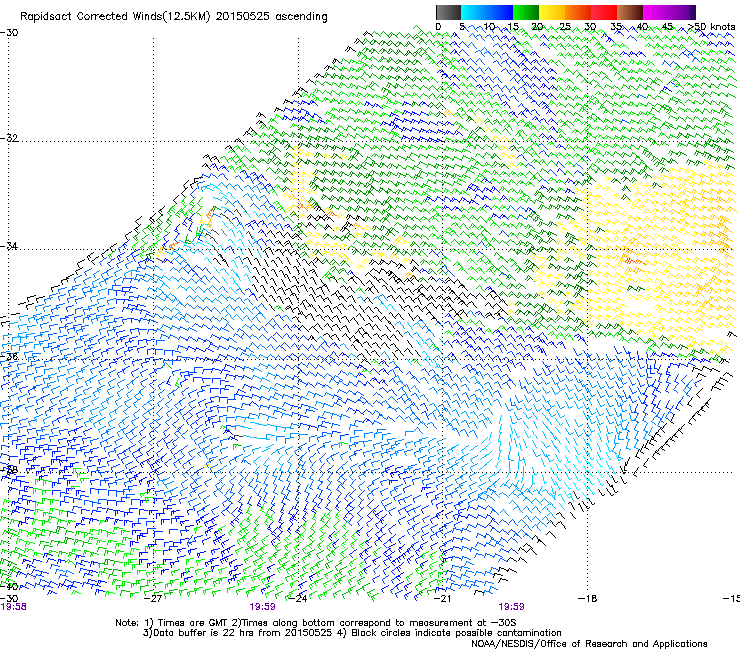Click the -40 latitude axis label
740x650 pixels.
9,586
